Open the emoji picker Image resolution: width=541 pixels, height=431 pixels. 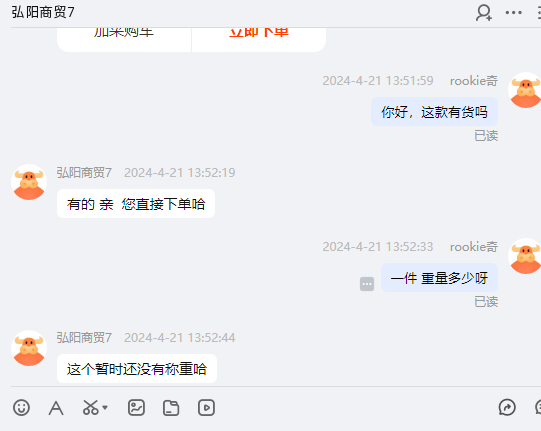(x=21, y=408)
